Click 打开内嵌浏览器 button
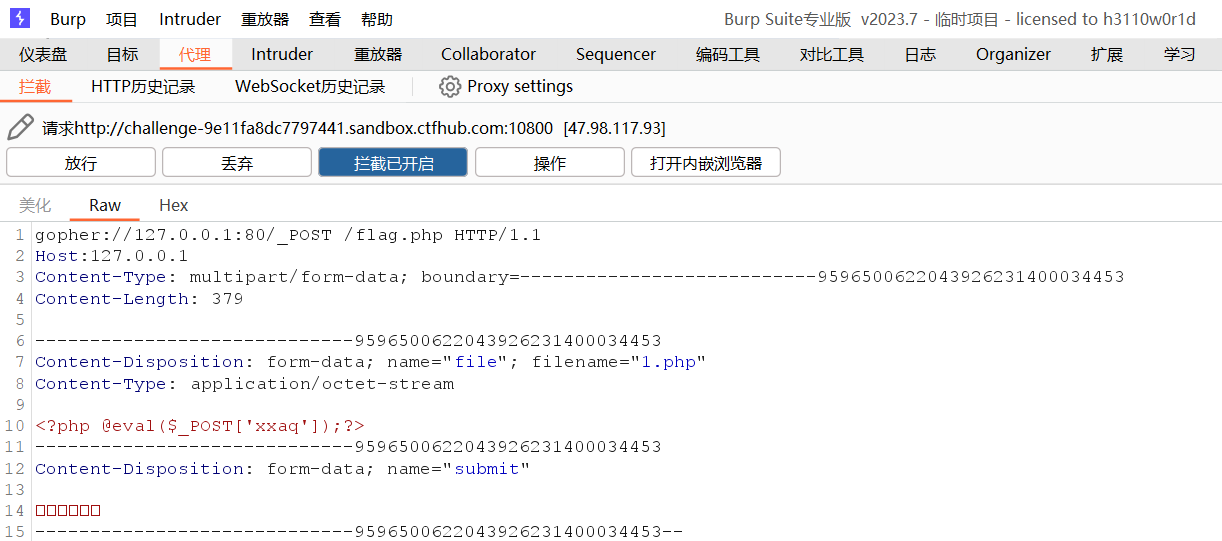1222x541 pixels. (706, 163)
